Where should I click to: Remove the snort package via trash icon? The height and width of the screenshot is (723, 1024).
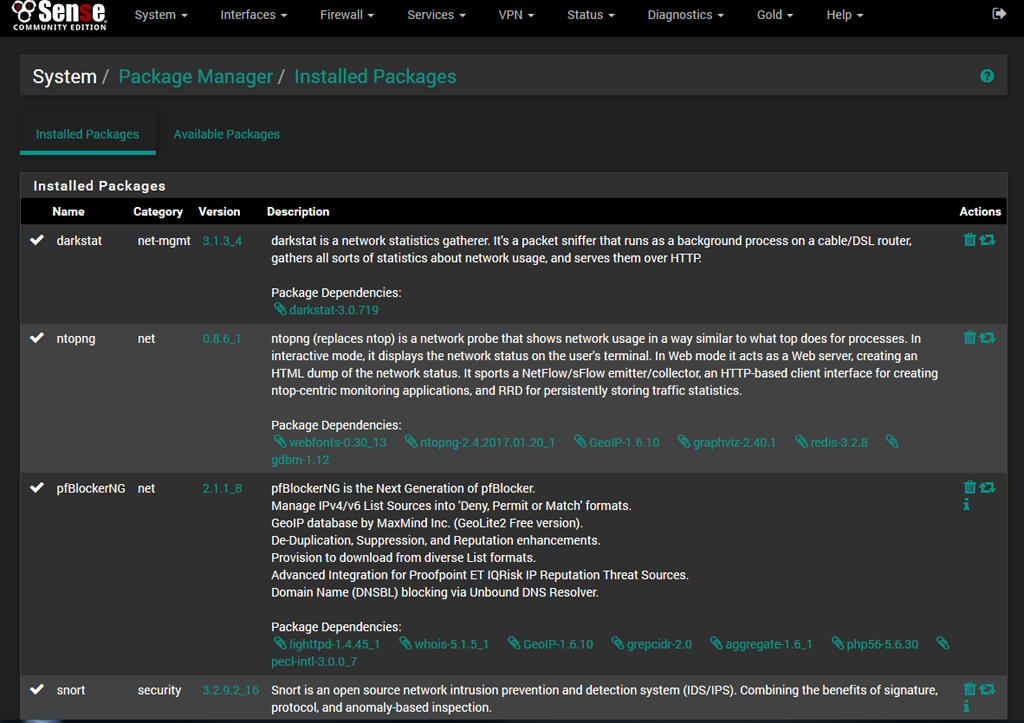click(969, 689)
